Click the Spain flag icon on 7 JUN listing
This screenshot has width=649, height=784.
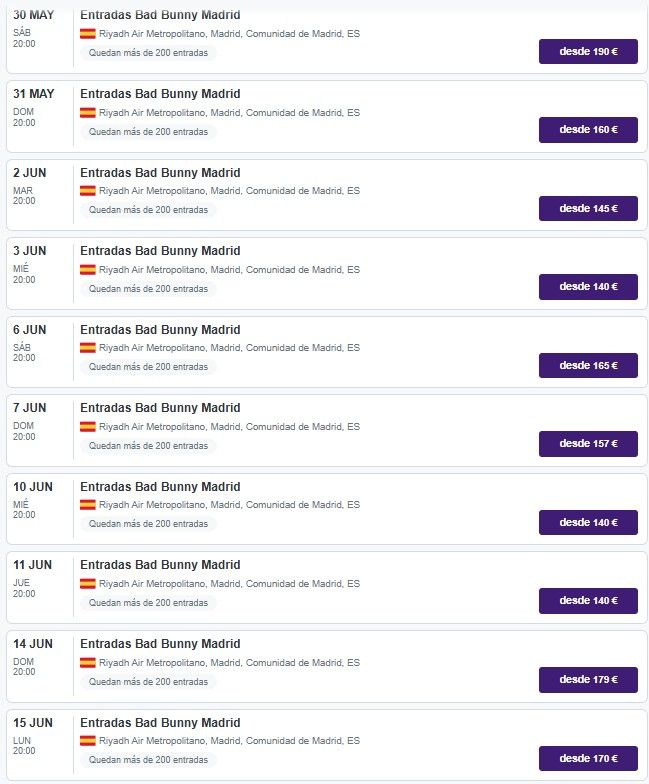click(x=88, y=426)
